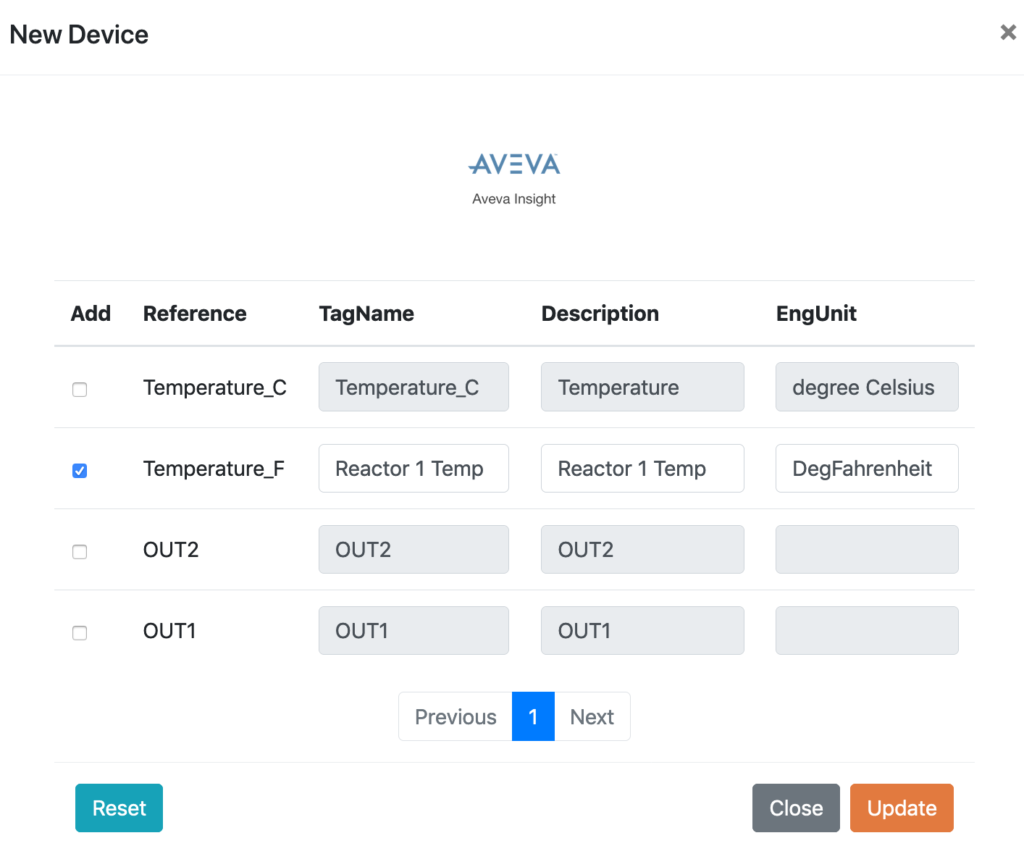Click the OUT1 description field

tap(643, 630)
